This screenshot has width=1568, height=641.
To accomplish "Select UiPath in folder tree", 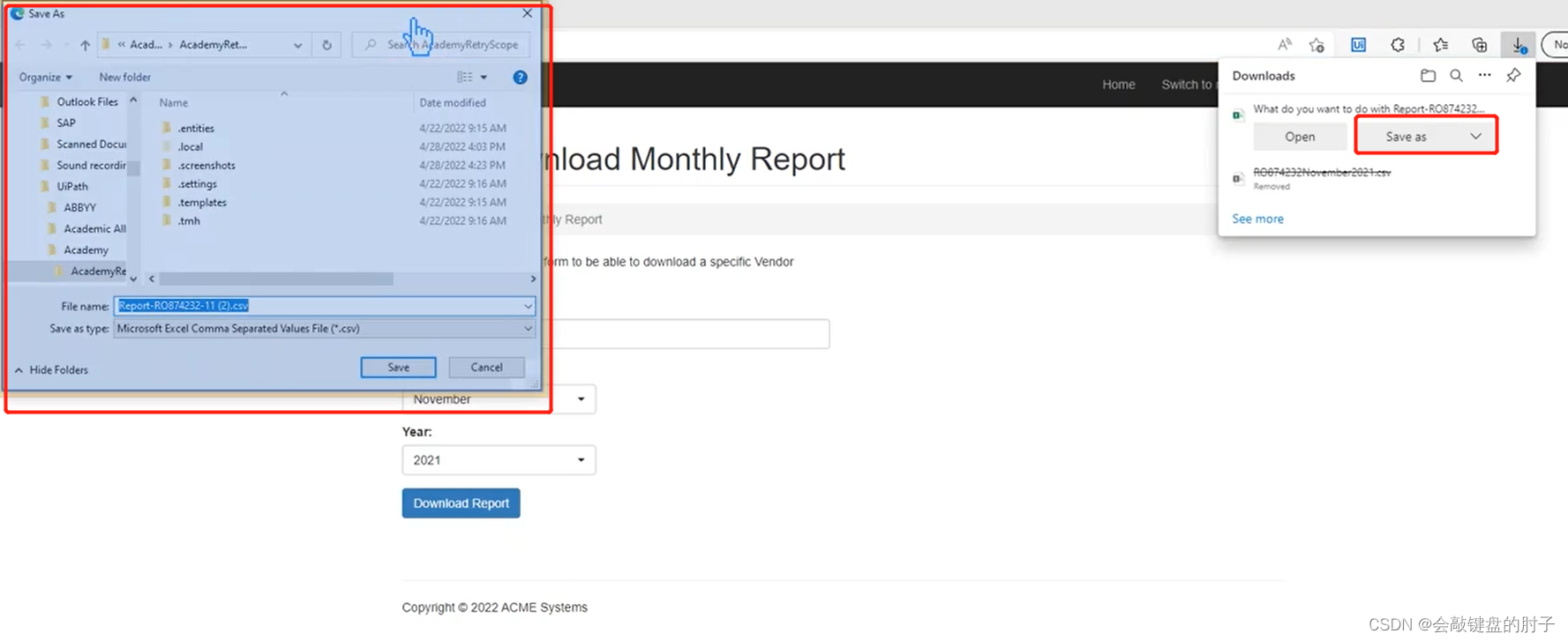I will (x=72, y=187).
